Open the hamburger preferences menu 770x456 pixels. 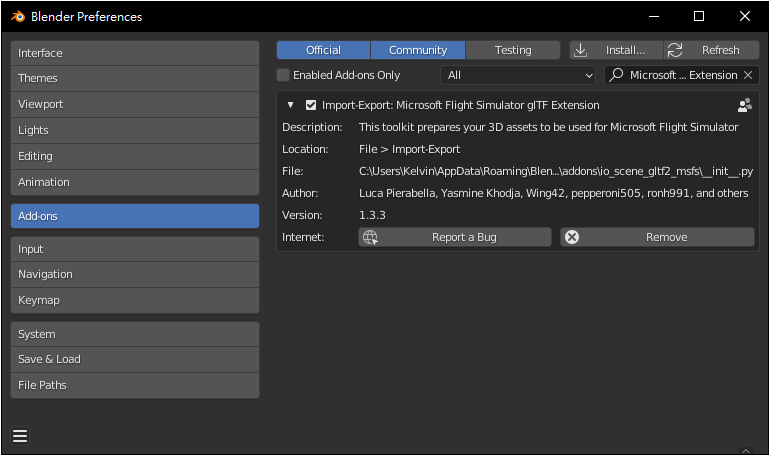pyautogui.click(x=20, y=436)
